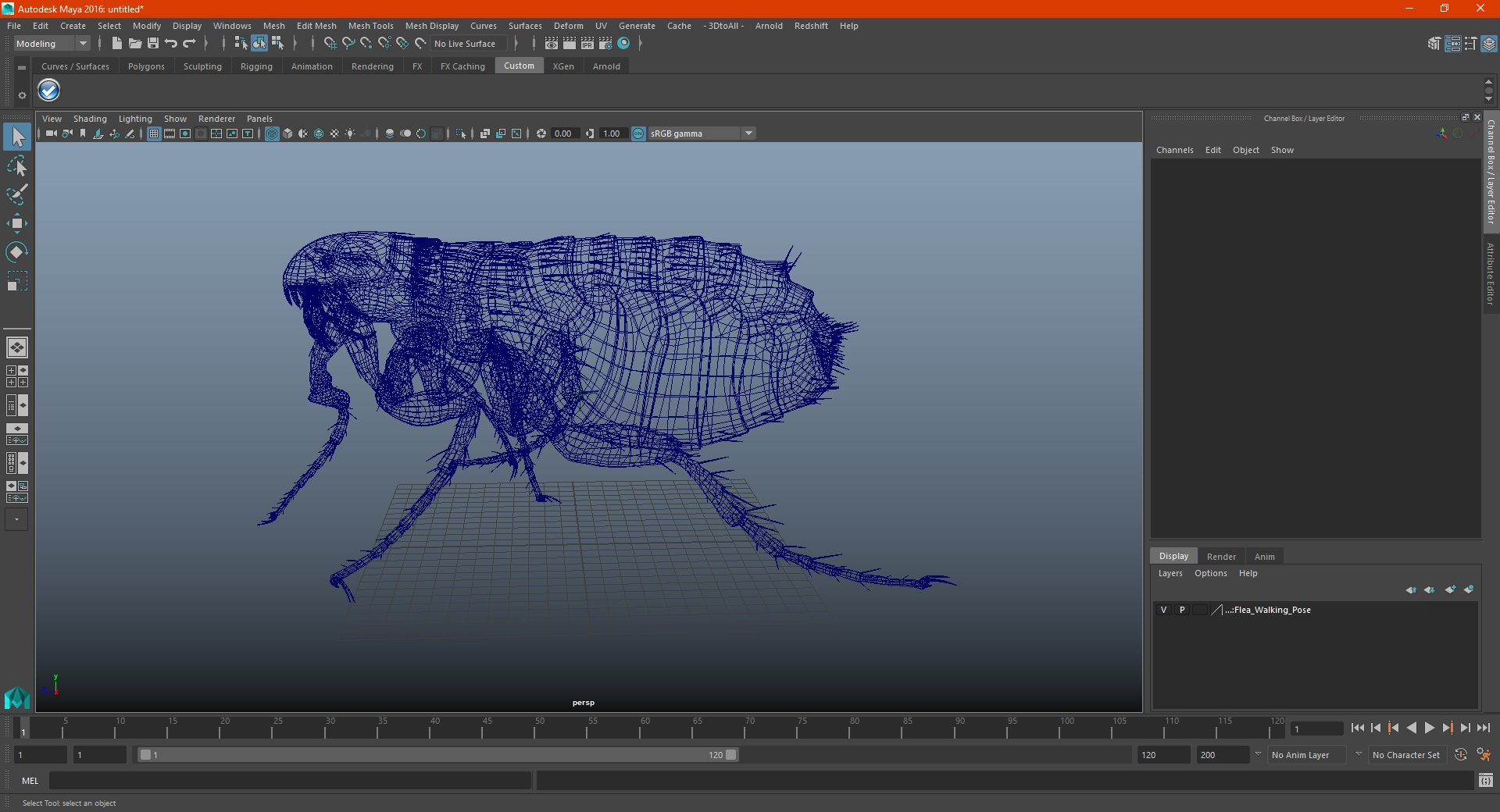Click the checkmark shelf button
Viewport: 1500px width, 812px height.
point(49,91)
